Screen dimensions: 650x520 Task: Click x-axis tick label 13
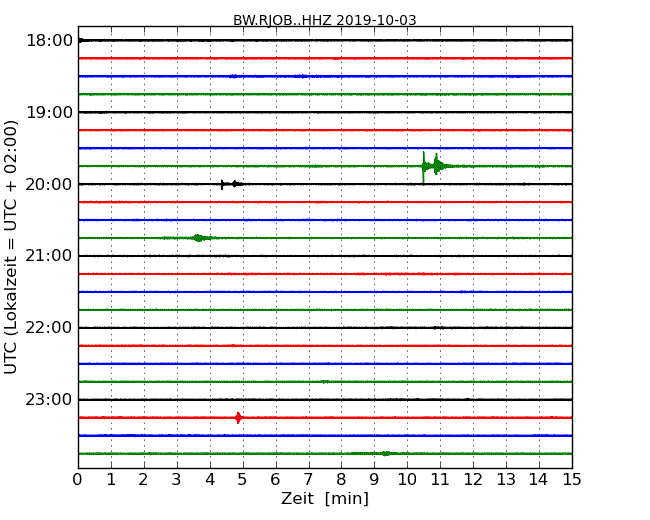click(x=506, y=480)
